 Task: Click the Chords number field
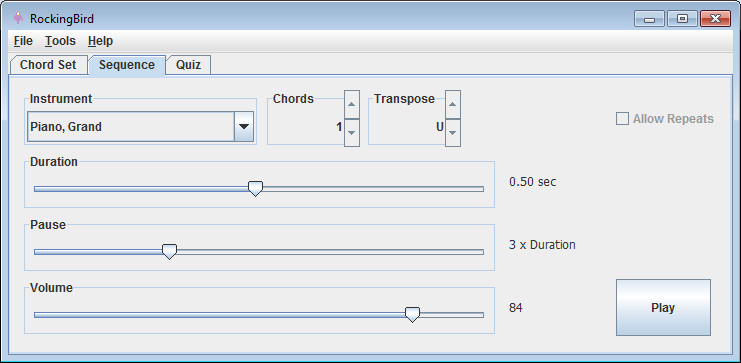click(307, 127)
